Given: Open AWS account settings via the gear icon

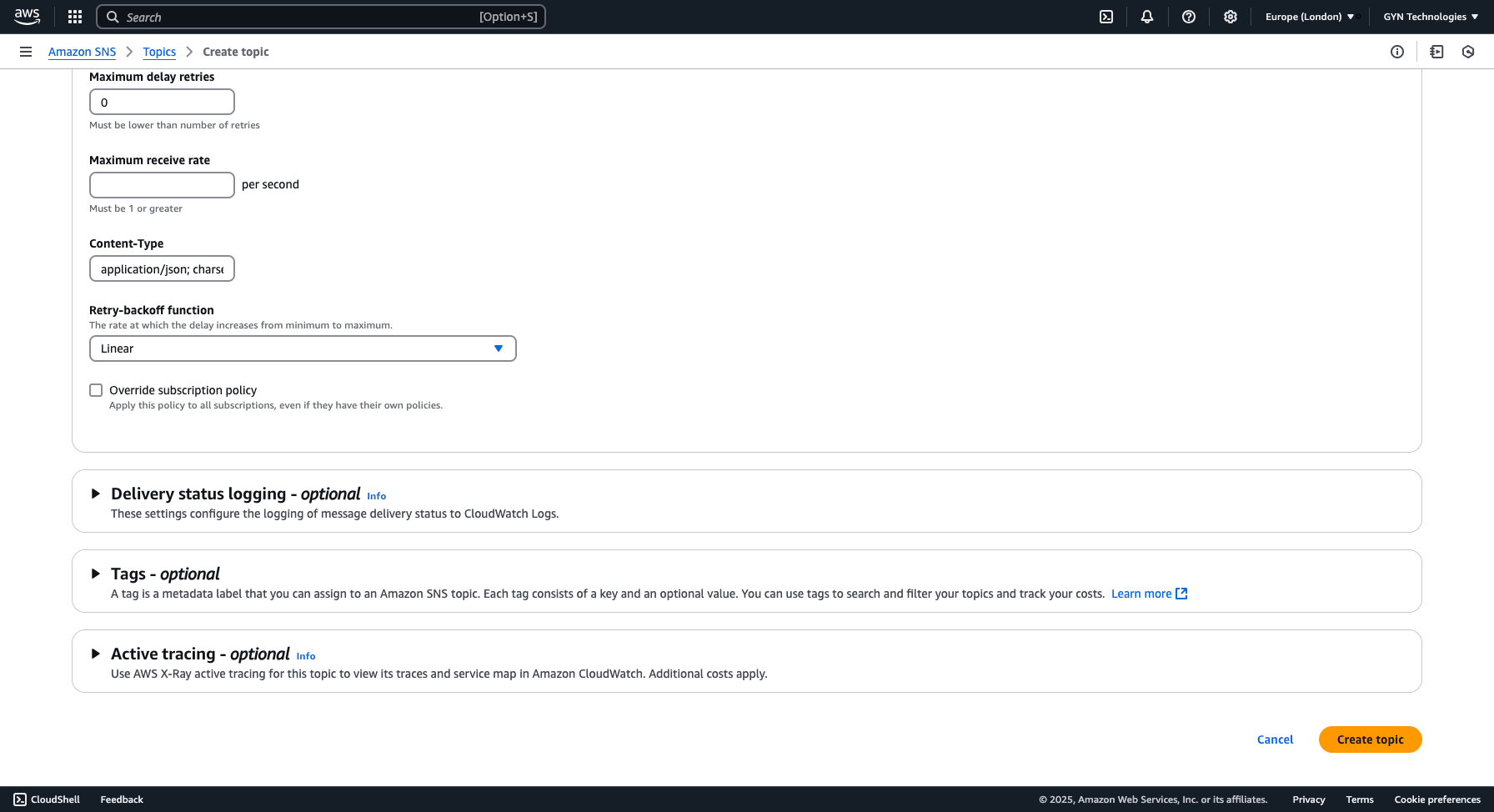Looking at the screenshot, I should [1231, 17].
